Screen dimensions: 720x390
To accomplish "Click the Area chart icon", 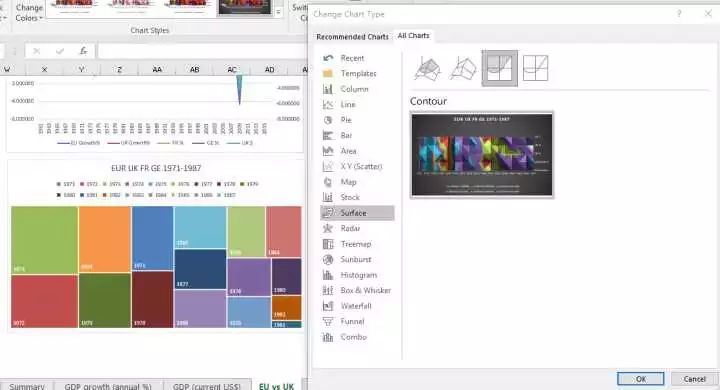I will point(328,151).
